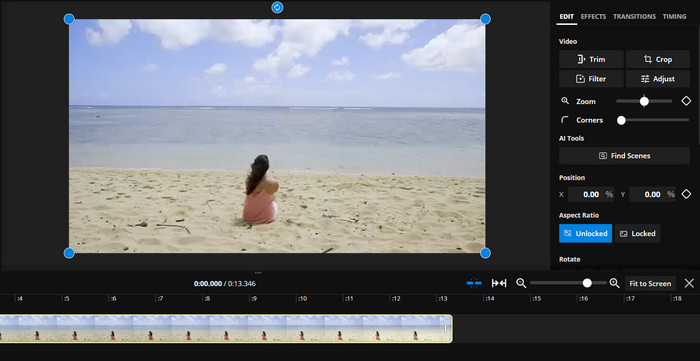This screenshot has width=700, height=361.
Task: Open the Trim tool
Action: (x=591, y=59)
